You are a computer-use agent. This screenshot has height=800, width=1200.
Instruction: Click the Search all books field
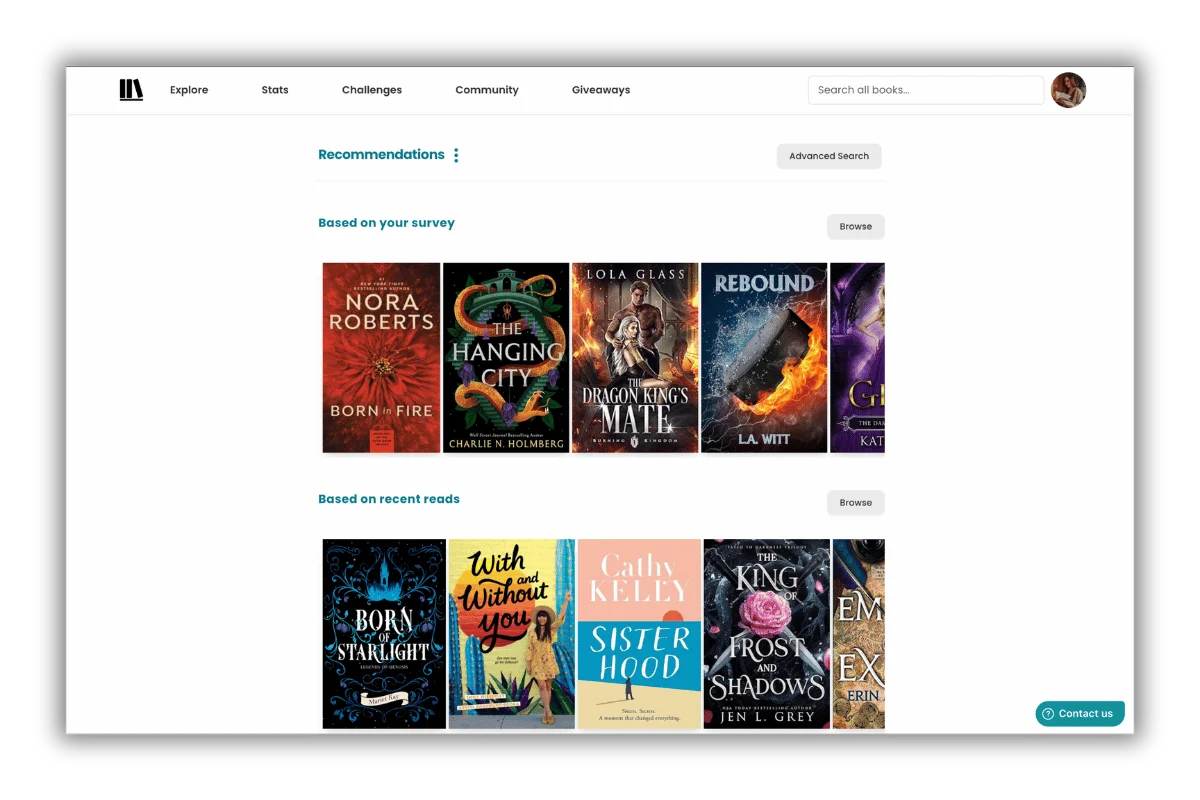point(924,89)
